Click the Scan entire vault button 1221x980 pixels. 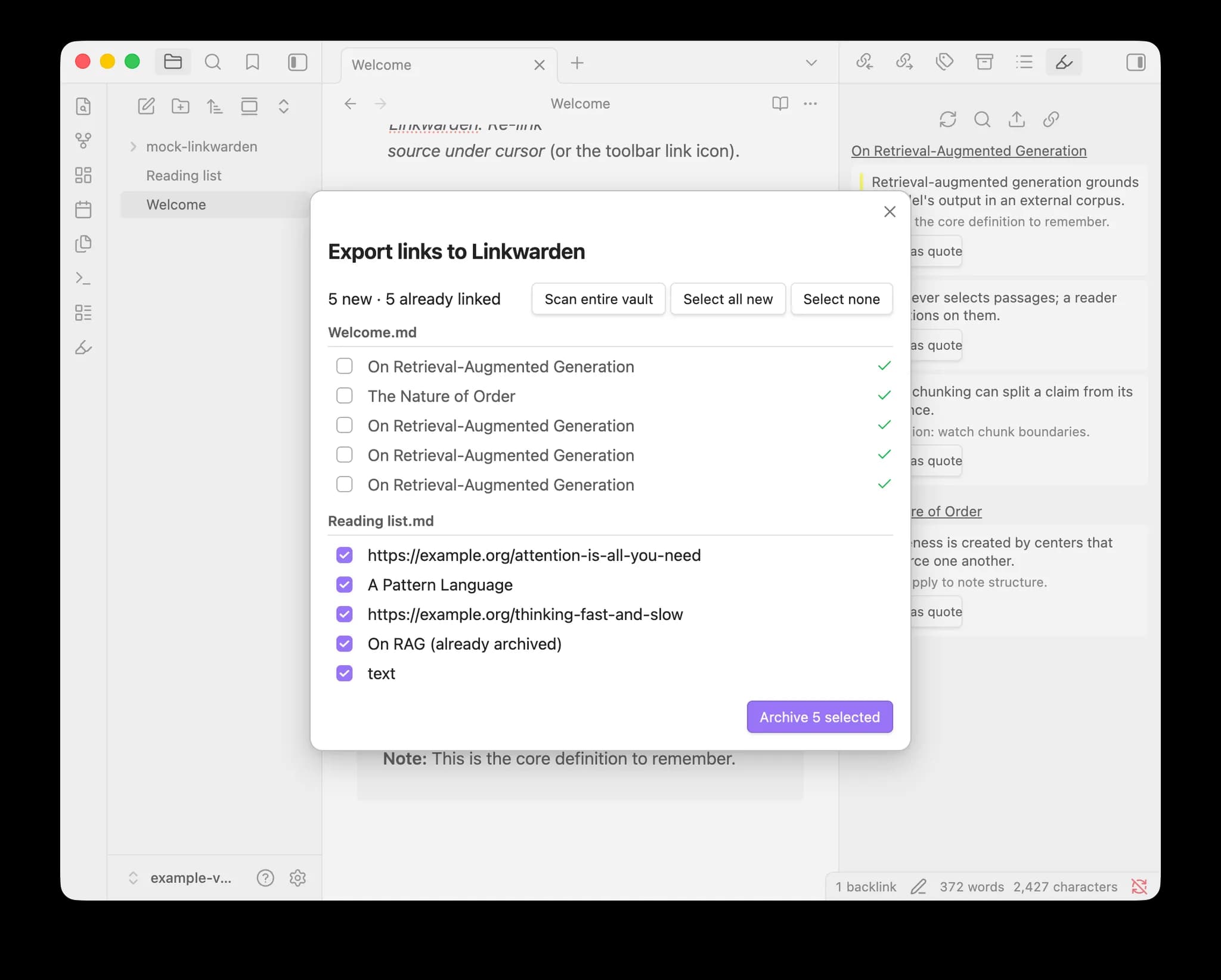599,299
